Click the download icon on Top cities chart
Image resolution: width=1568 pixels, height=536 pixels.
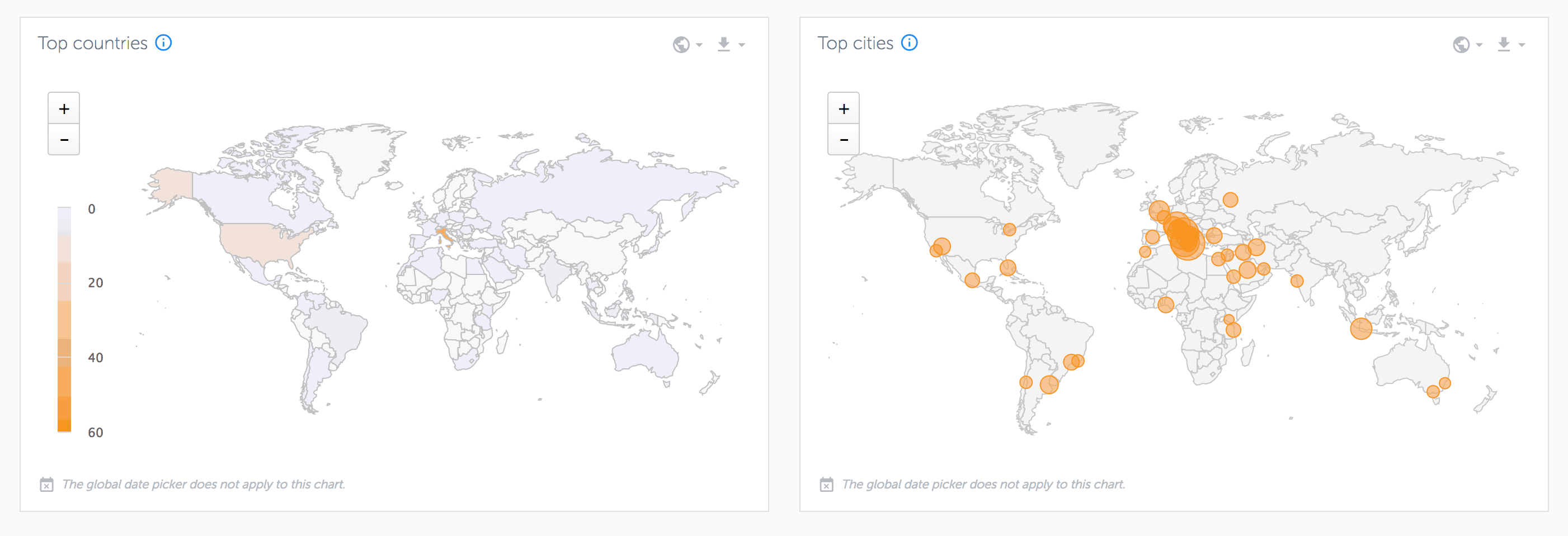pyautogui.click(x=1504, y=44)
